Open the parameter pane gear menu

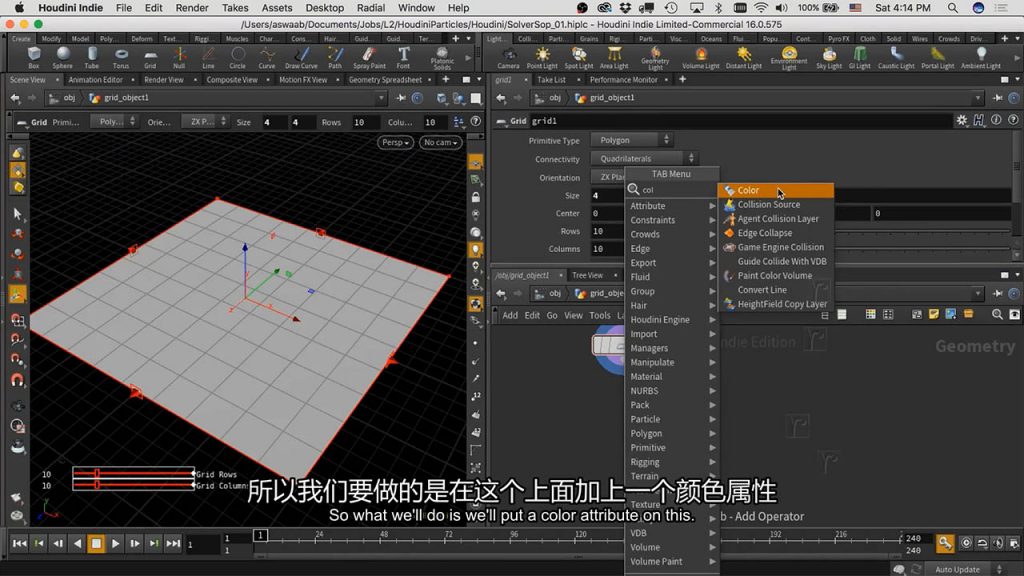coord(962,120)
